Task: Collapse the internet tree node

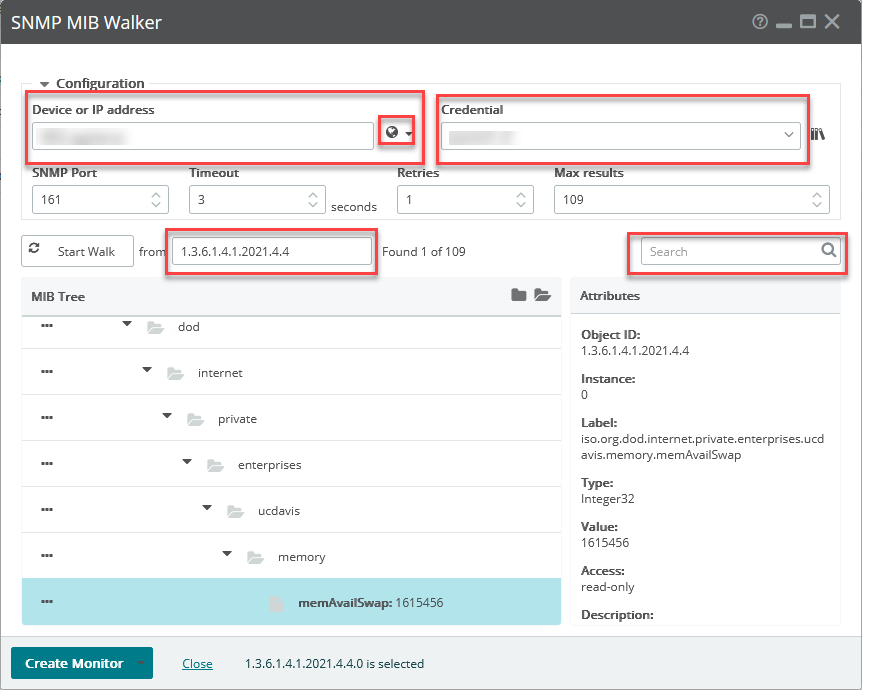Action: point(145,368)
